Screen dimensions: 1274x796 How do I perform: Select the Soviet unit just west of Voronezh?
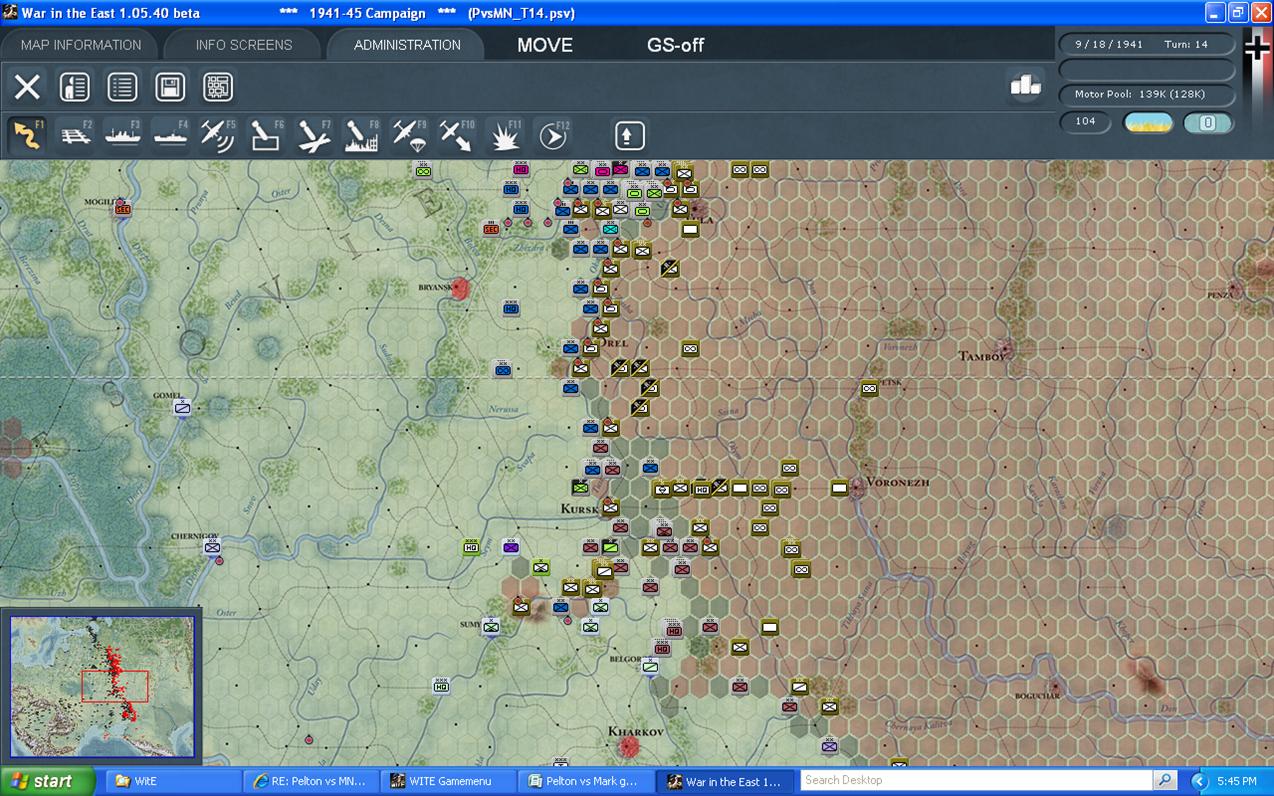840,488
